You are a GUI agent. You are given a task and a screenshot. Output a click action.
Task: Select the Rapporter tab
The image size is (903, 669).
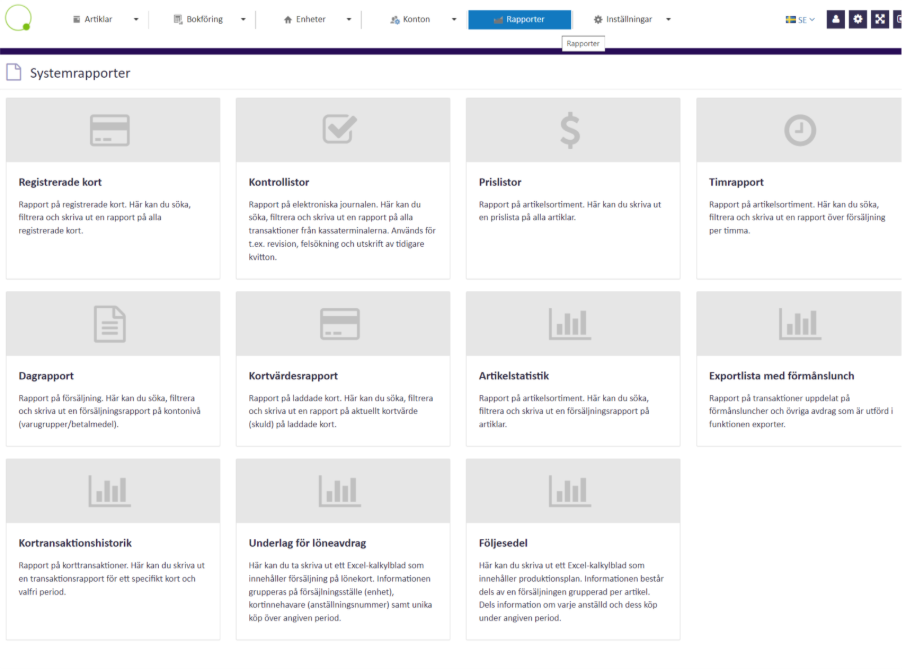click(519, 19)
